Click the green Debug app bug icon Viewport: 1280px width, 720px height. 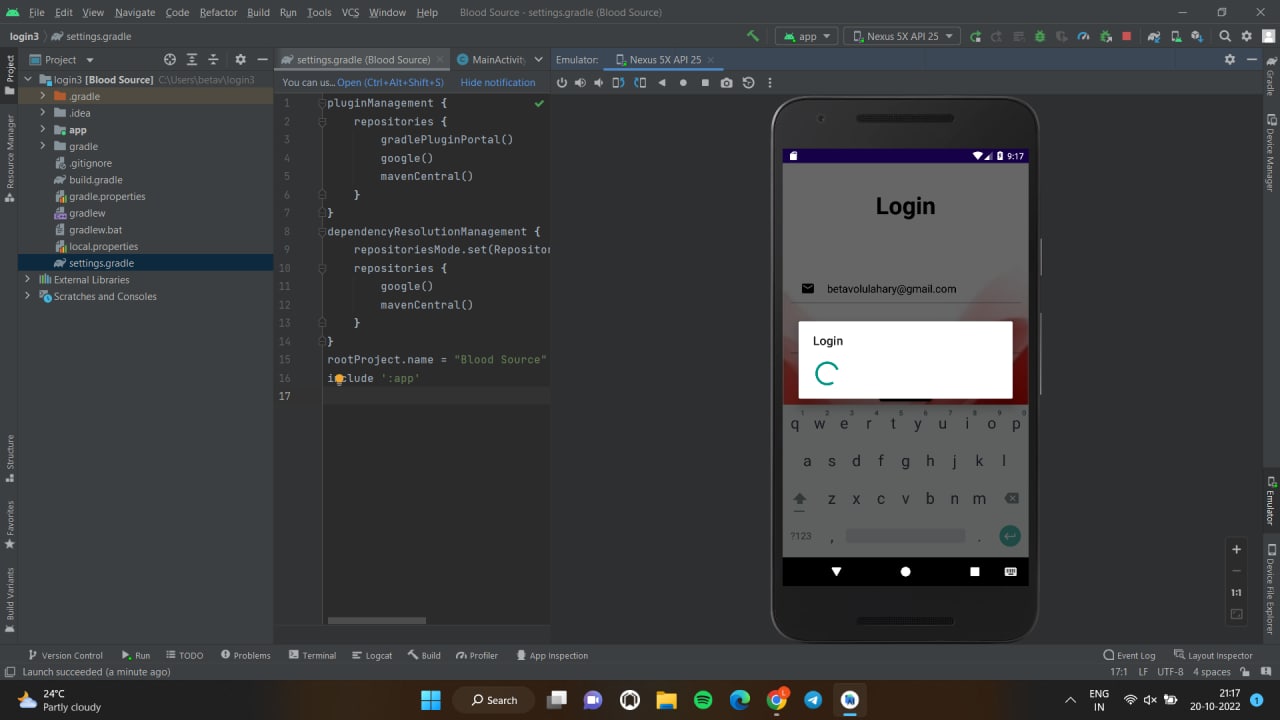click(x=1040, y=36)
